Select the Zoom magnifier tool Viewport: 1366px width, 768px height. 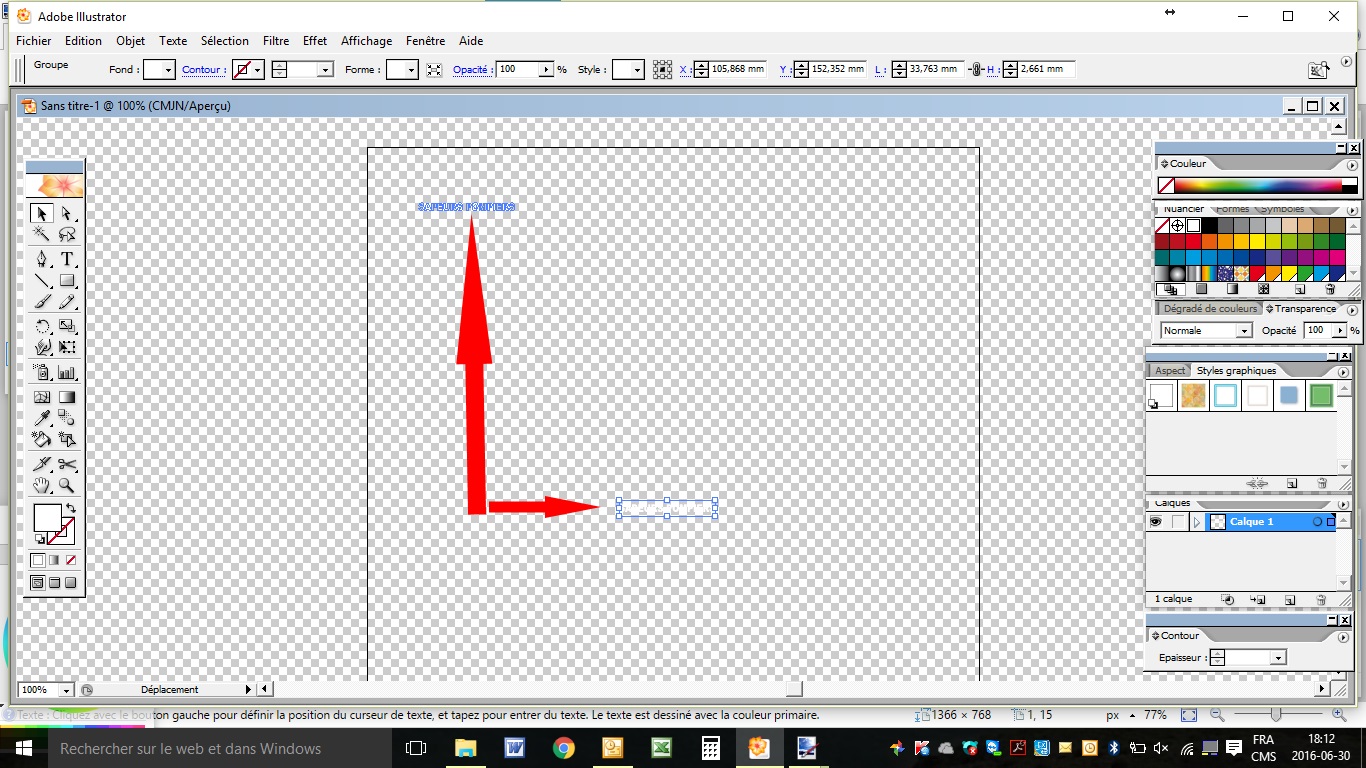[67, 486]
